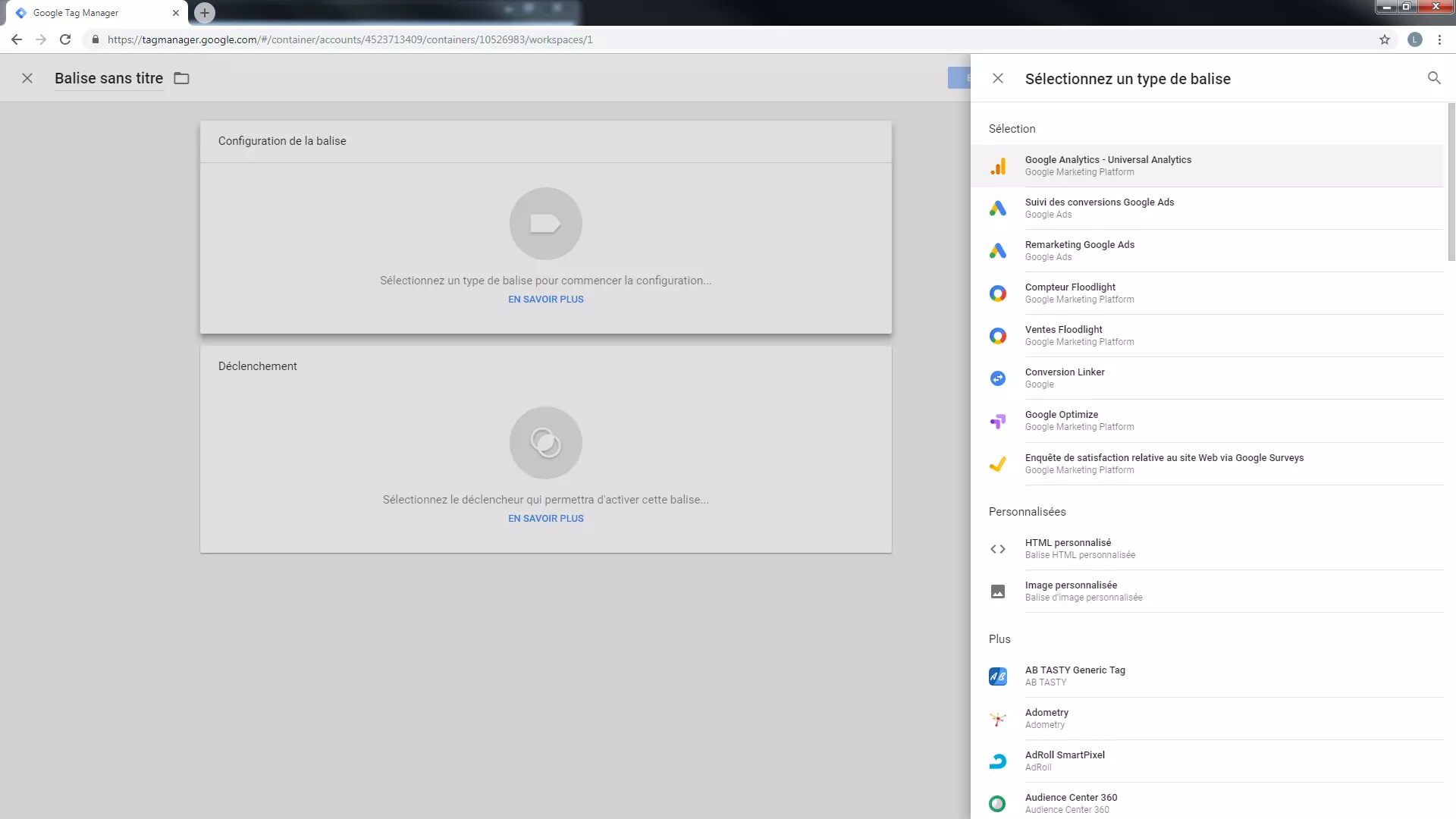This screenshot has width=1456, height=819.
Task: Click AB TASTY Generic Tag label
Action: (1075, 670)
